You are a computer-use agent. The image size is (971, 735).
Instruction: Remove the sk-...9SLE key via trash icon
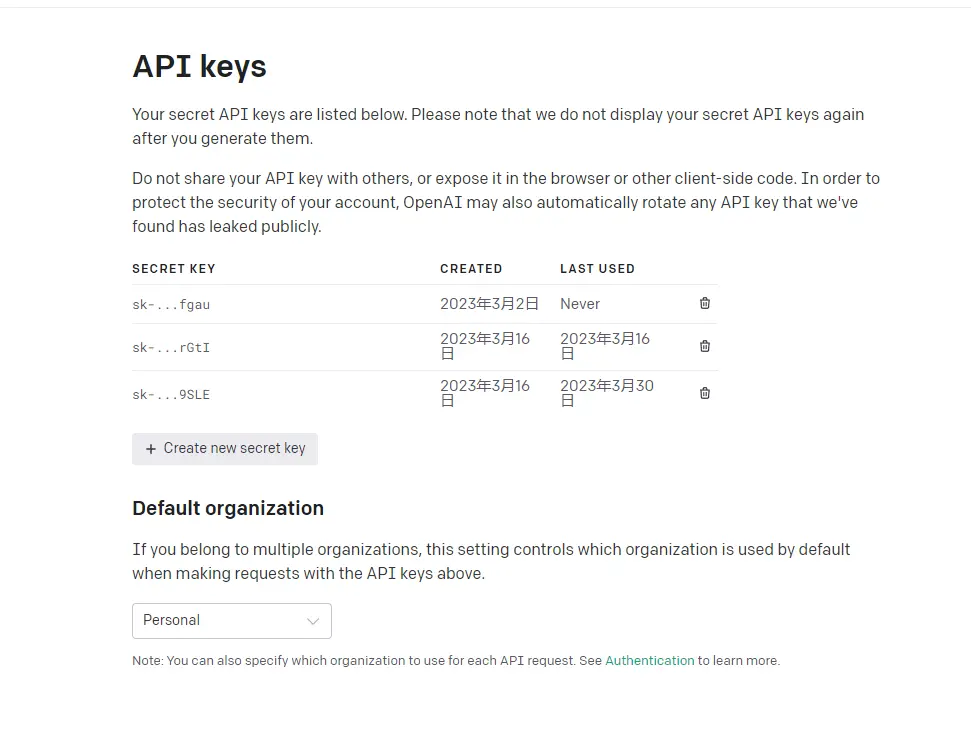[705, 393]
